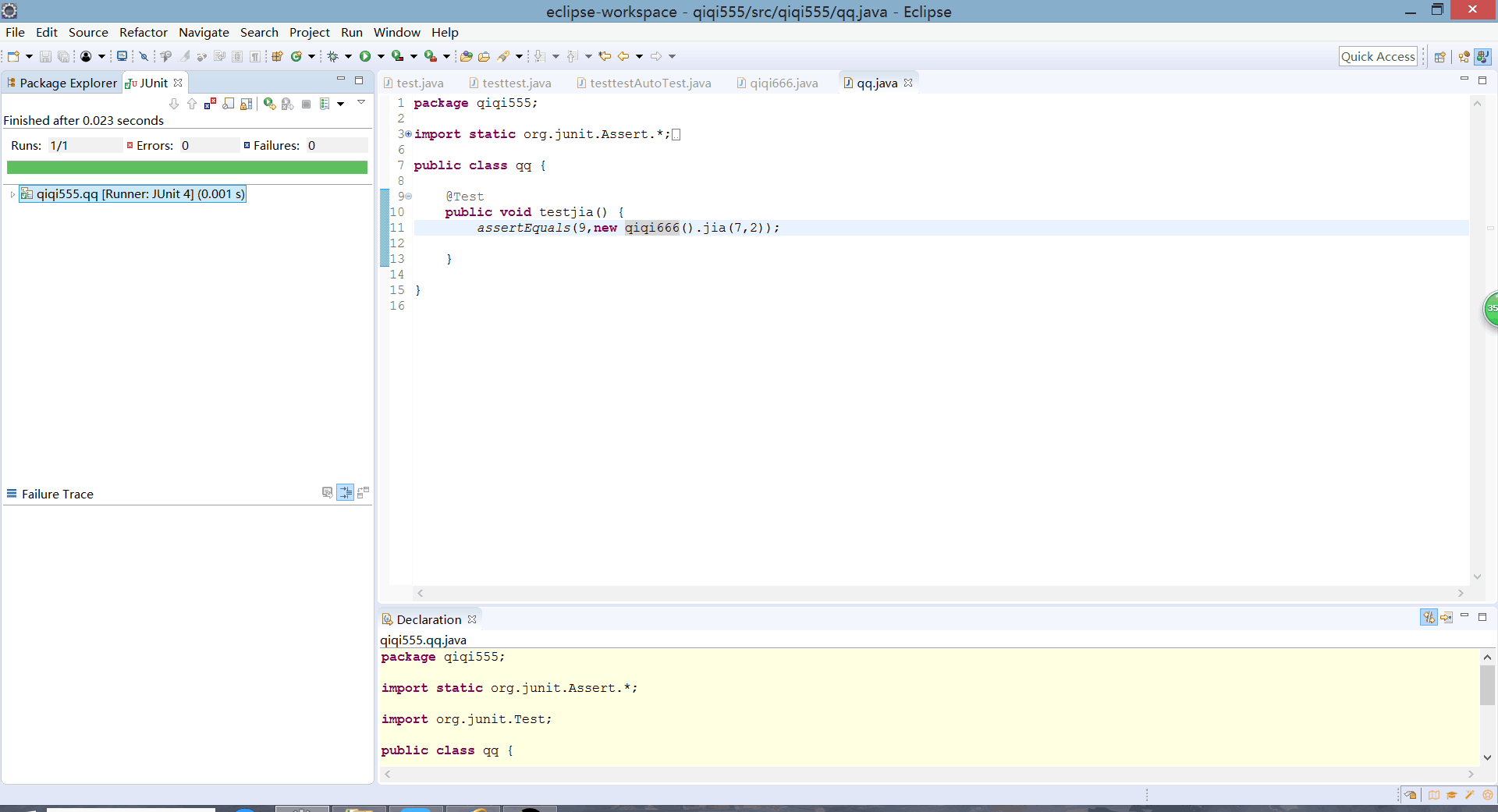1498x812 pixels.
Task: Toggle Show Stack Trace in Console icon
Action: click(327, 493)
